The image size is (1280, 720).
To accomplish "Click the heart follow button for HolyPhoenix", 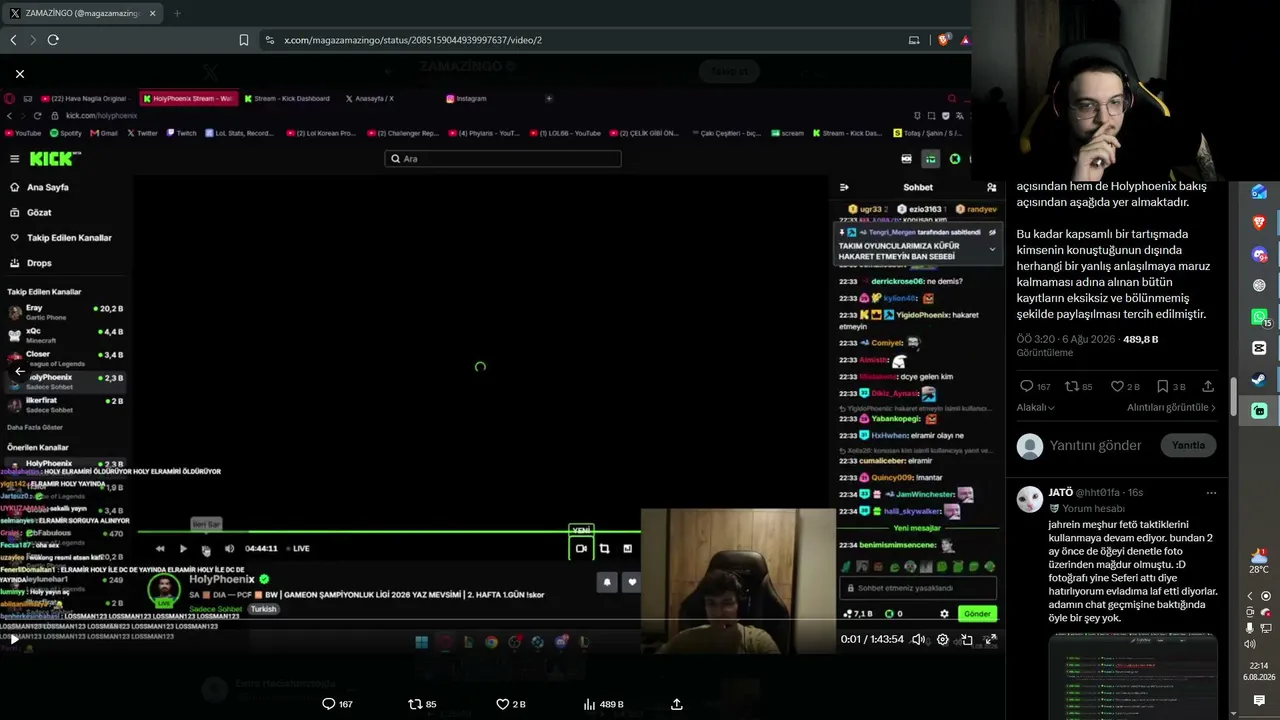I will click(632, 581).
